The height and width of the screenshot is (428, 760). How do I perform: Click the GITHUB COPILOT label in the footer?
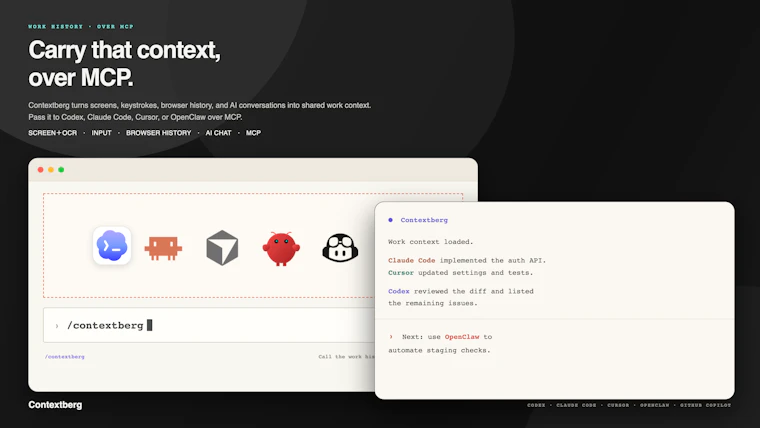pyautogui.click(x=705, y=405)
